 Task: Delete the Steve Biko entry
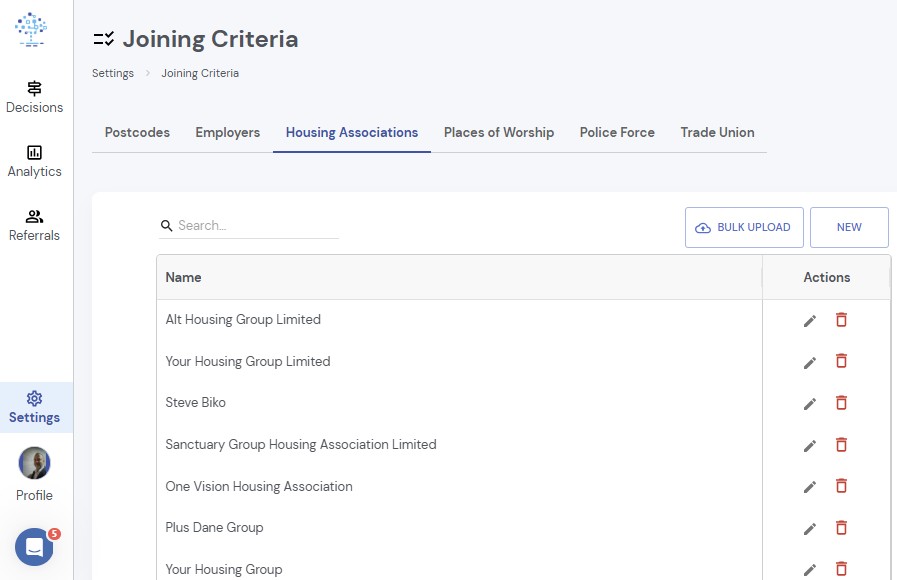pyautogui.click(x=841, y=403)
